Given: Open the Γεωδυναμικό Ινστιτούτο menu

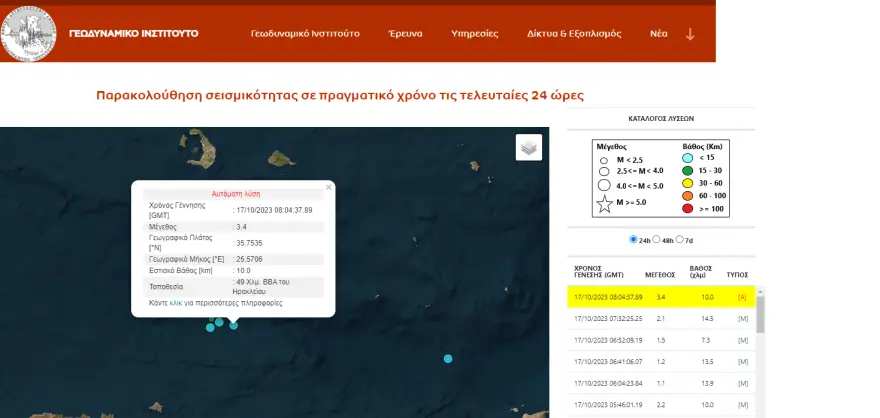Looking at the screenshot, I should click(x=305, y=33).
